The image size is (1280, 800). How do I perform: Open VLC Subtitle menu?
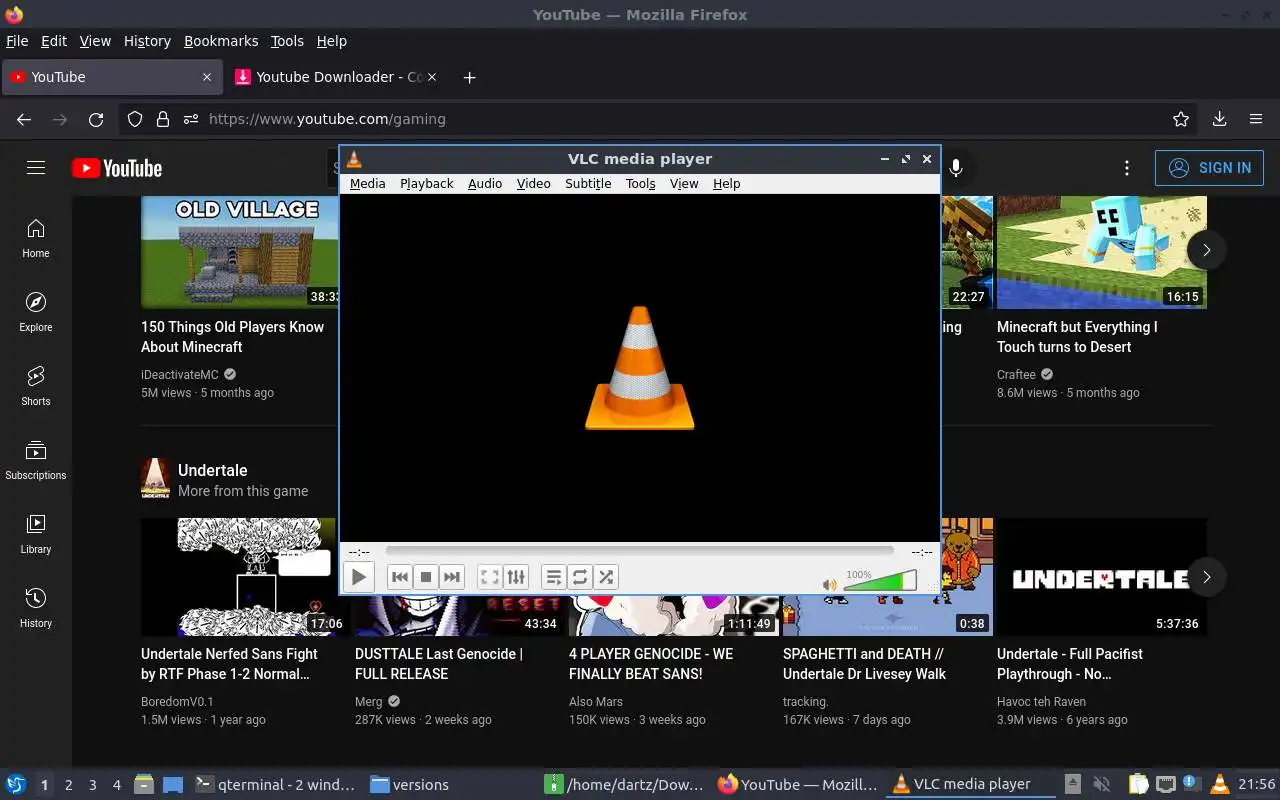click(588, 184)
